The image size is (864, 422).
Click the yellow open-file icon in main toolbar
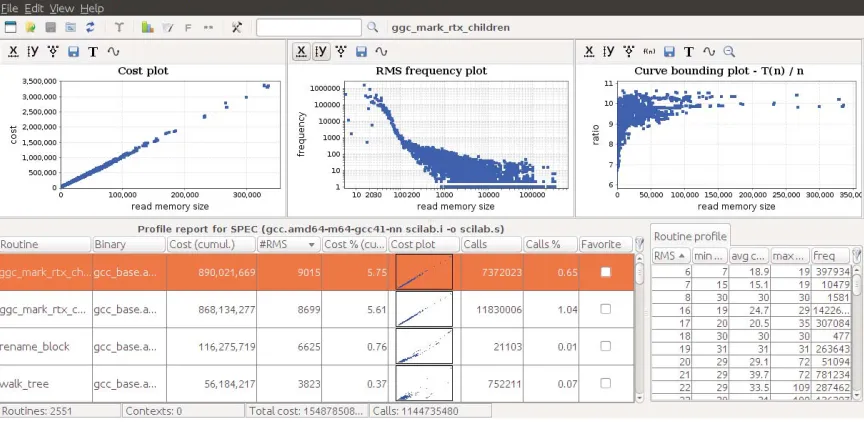coord(30,27)
